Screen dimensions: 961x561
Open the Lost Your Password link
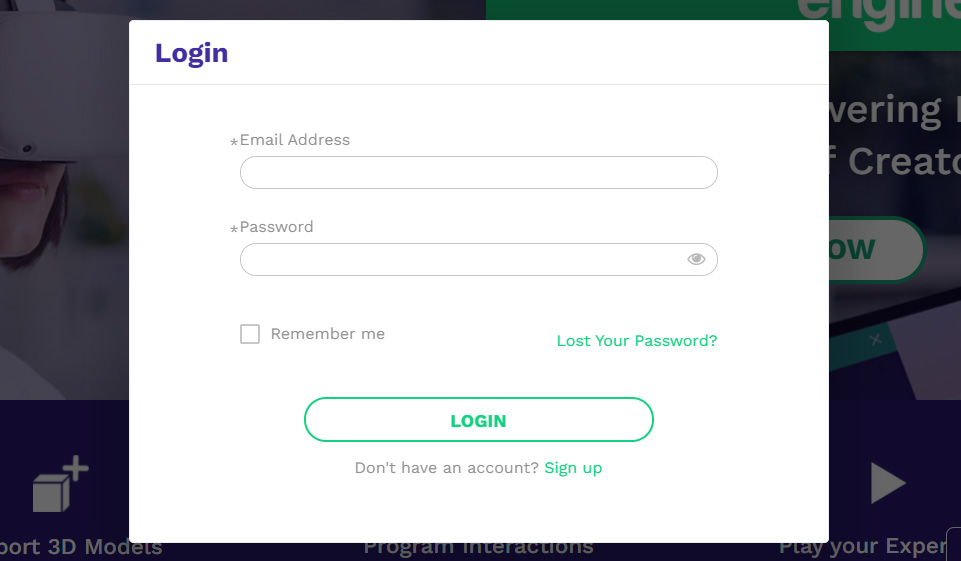click(636, 341)
